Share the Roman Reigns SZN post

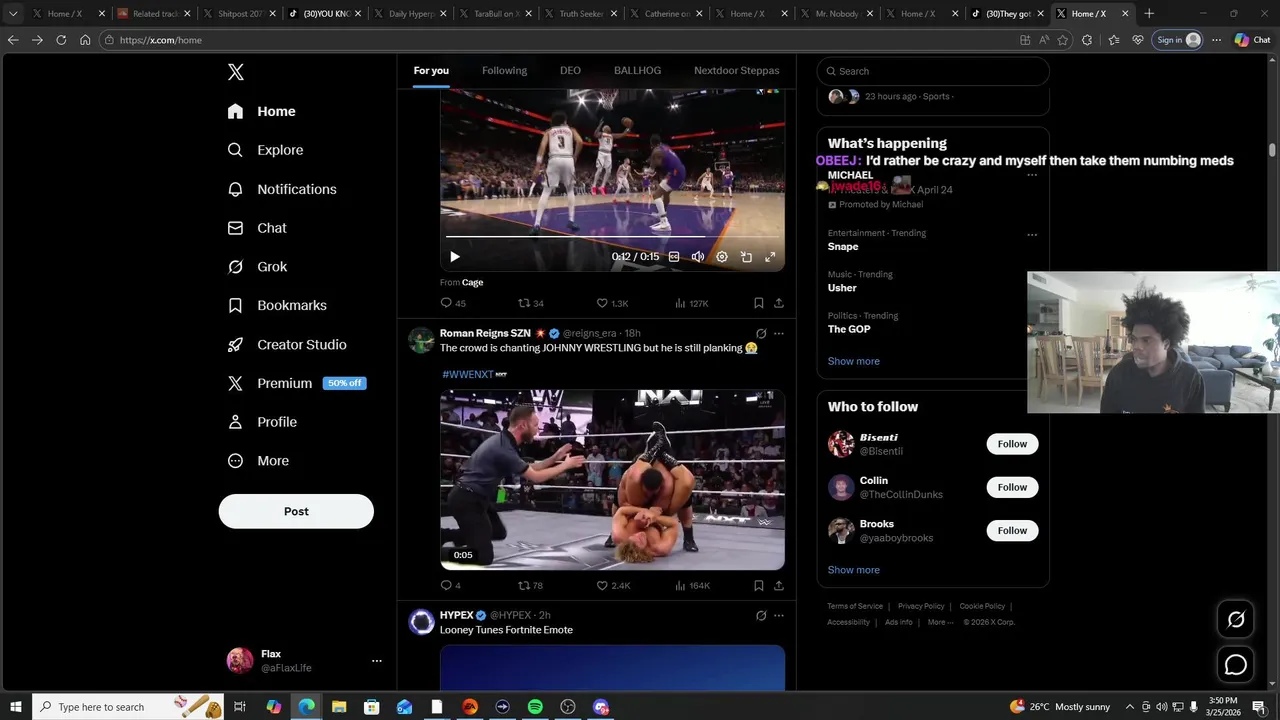(779, 586)
